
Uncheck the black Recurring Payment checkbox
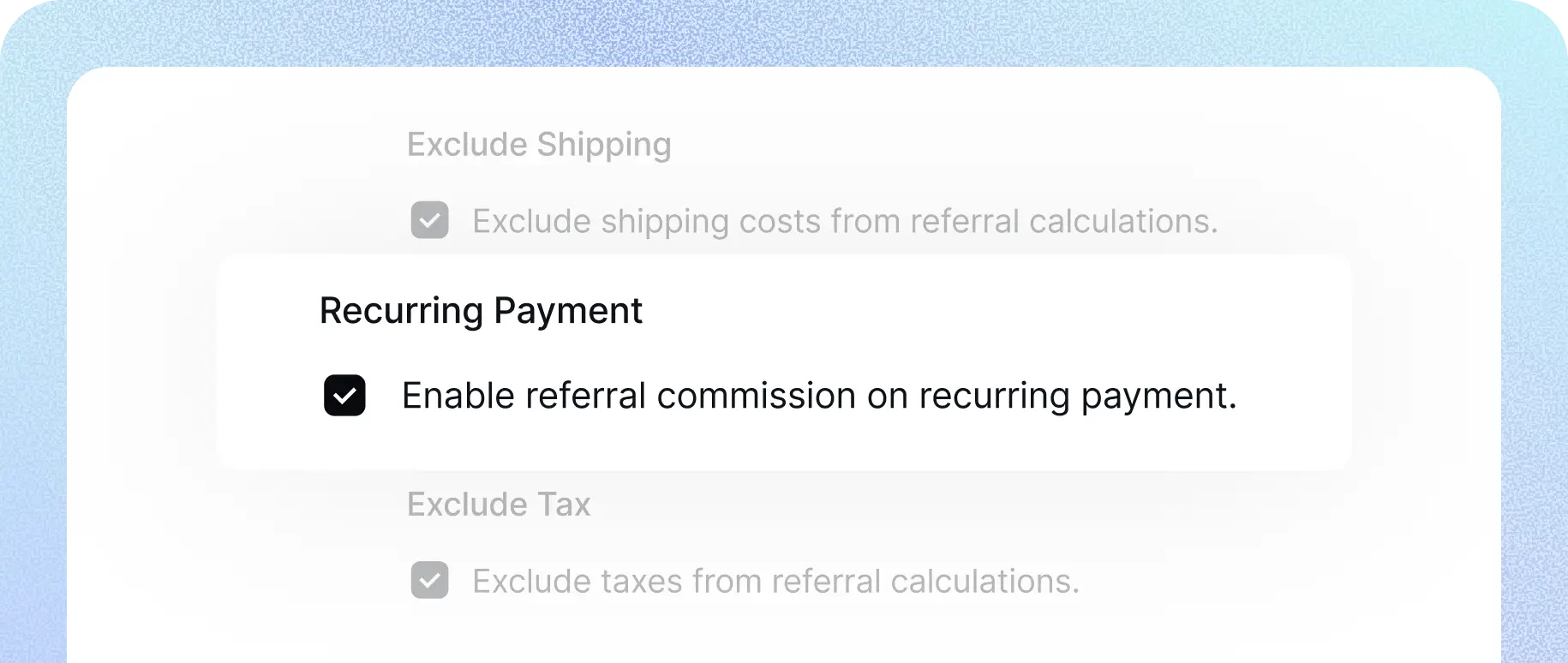[x=344, y=396]
